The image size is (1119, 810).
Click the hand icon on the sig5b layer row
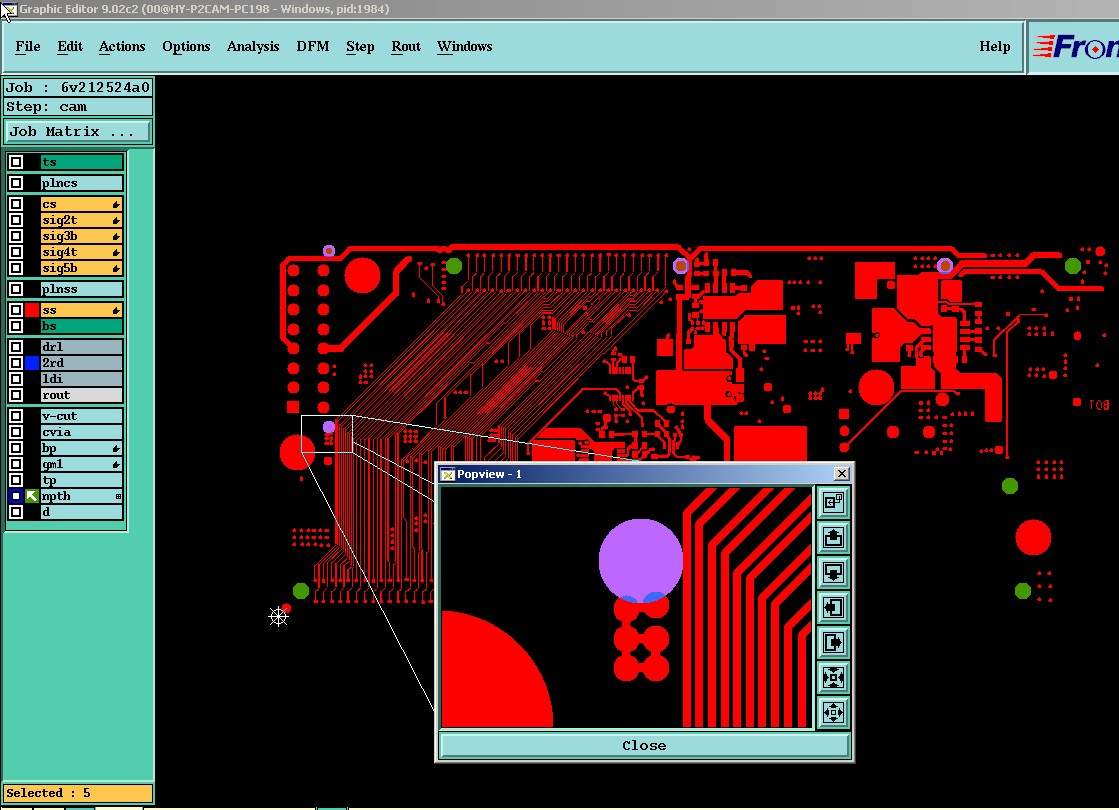116,269
